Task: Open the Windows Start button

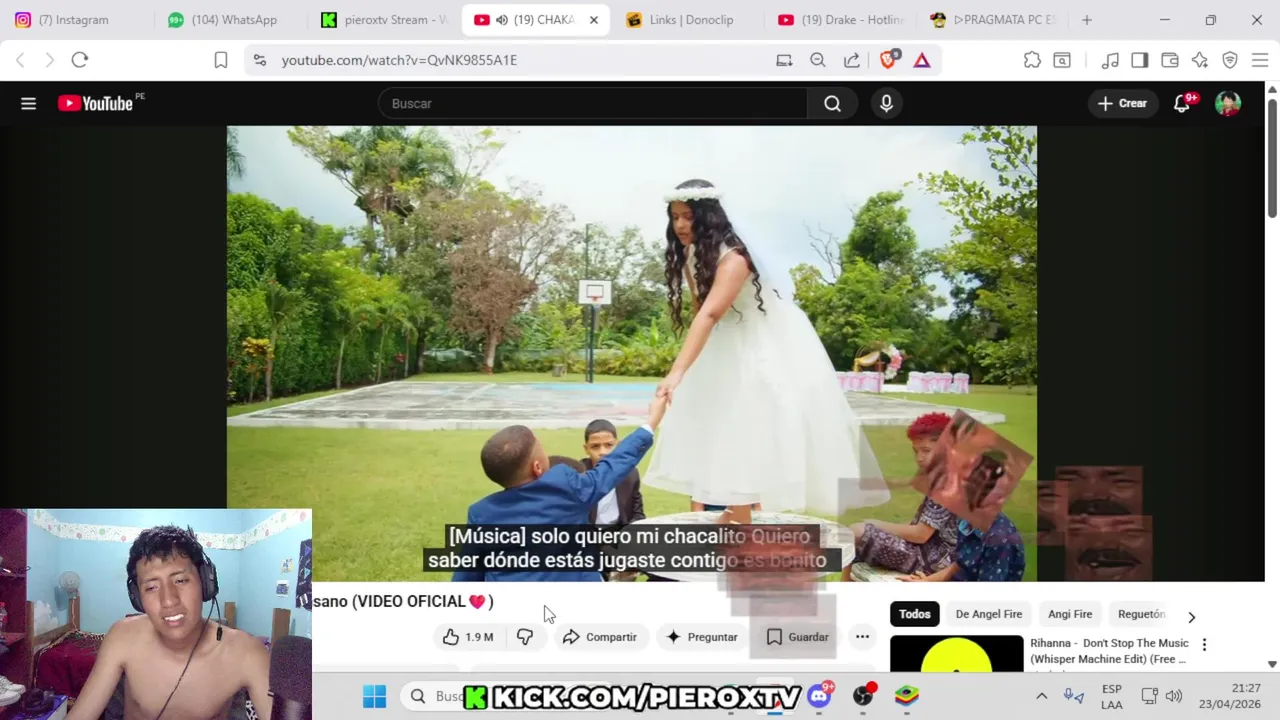Action: 374,696
